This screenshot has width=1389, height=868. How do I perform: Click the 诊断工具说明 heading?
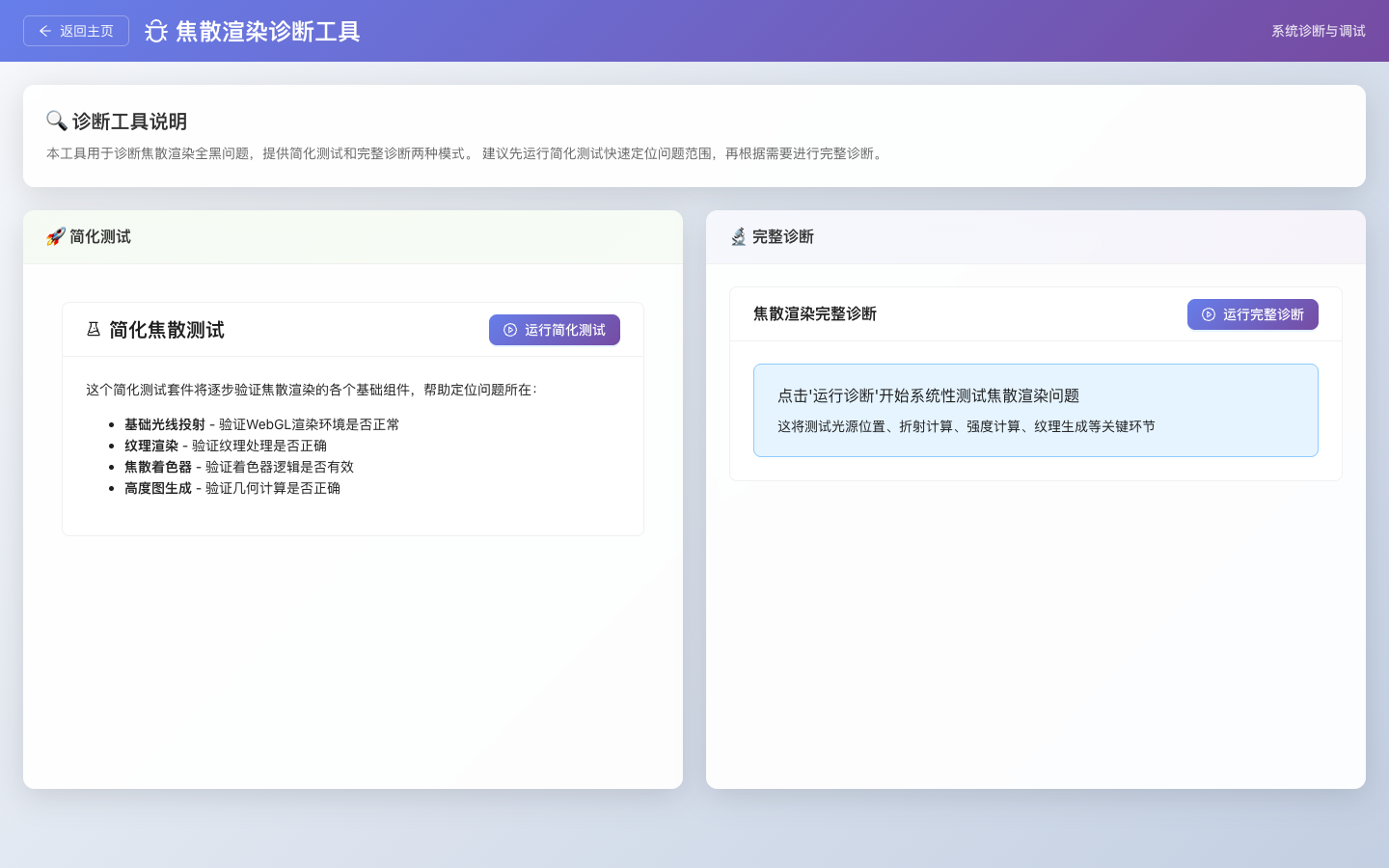tap(129, 121)
